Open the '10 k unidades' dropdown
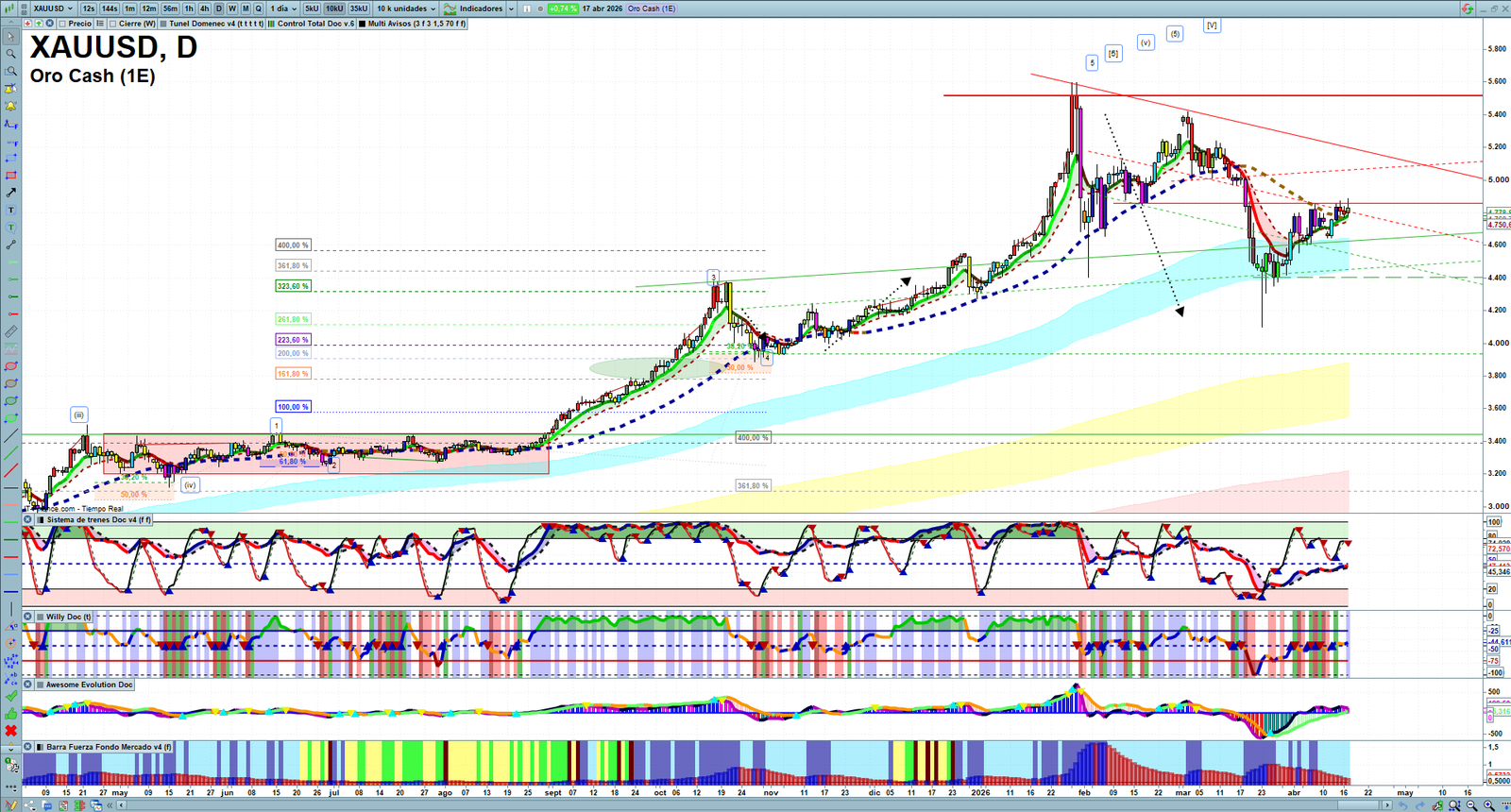 point(406,8)
